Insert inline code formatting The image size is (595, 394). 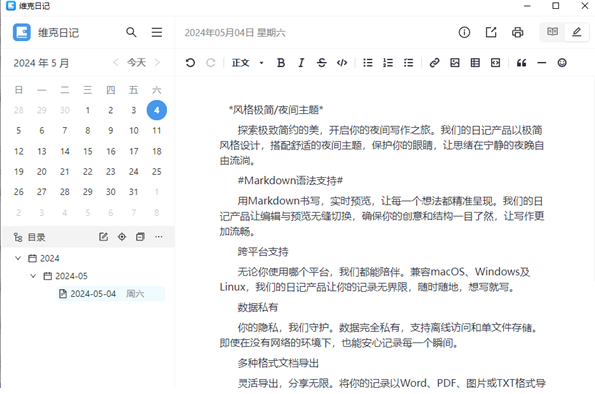(x=342, y=63)
